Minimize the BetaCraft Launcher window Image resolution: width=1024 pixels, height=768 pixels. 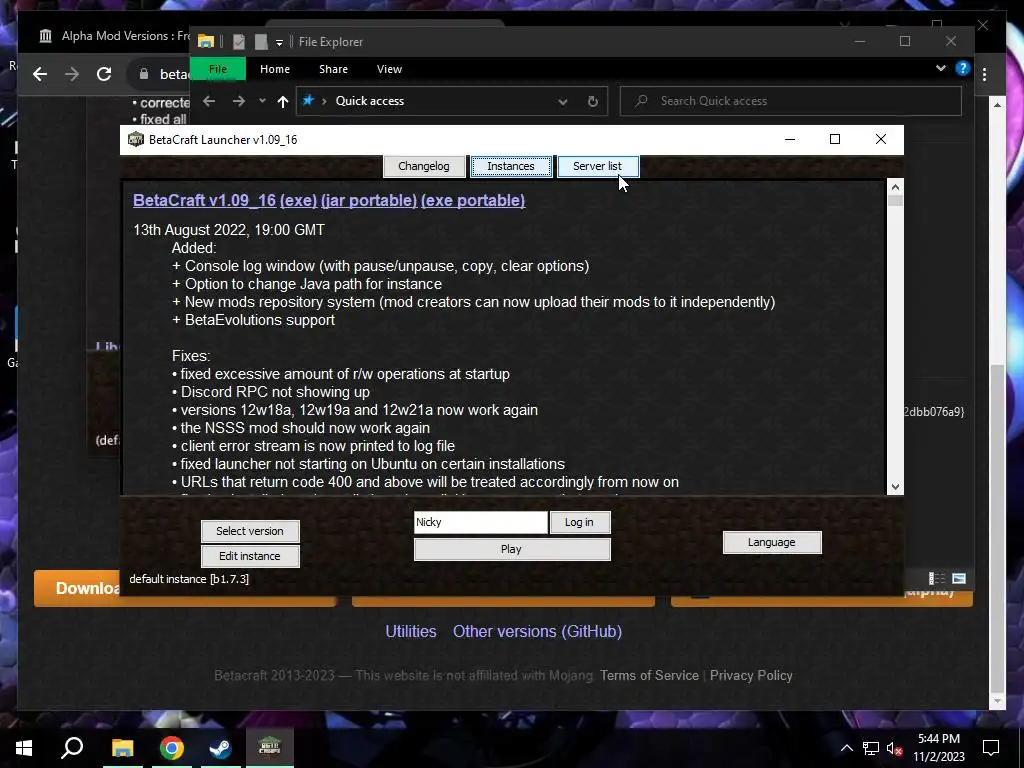click(x=790, y=139)
